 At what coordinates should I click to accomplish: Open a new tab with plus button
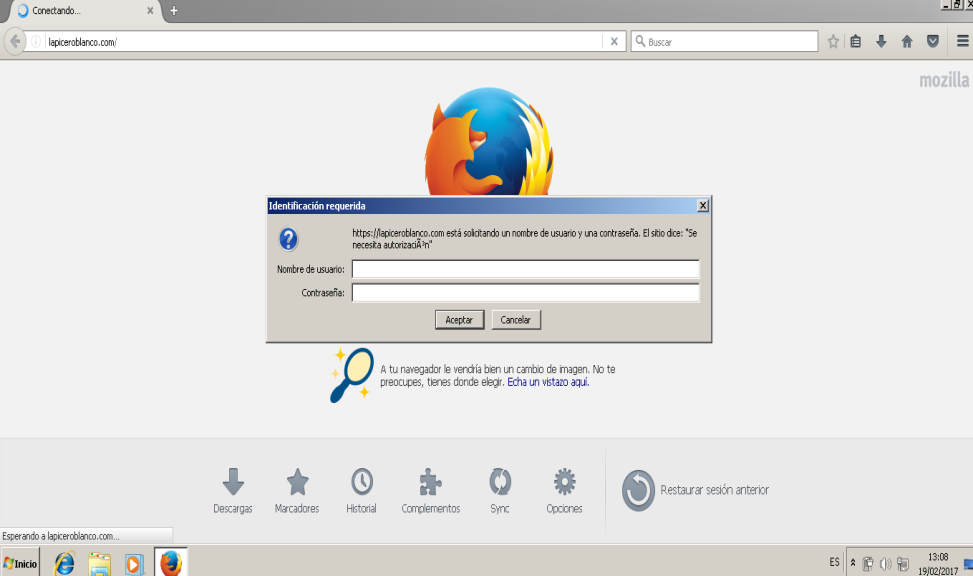click(174, 11)
